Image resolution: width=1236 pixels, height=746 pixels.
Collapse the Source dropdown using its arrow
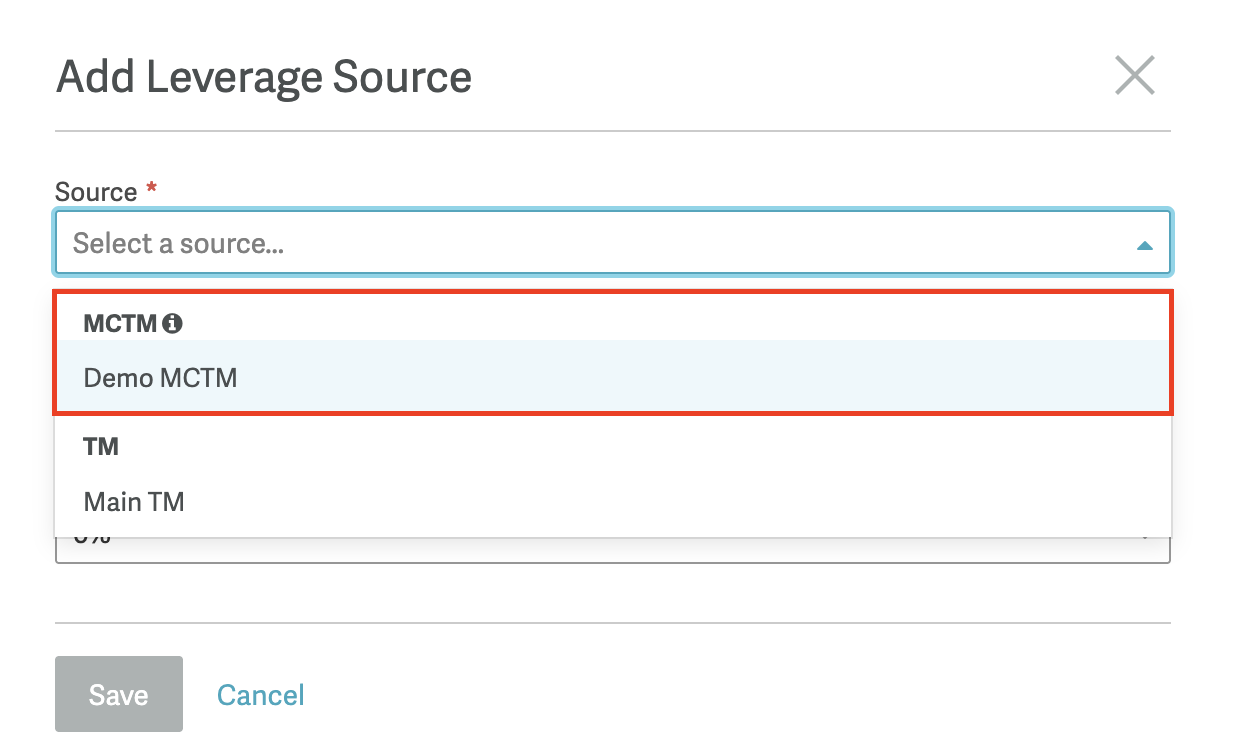1145,245
